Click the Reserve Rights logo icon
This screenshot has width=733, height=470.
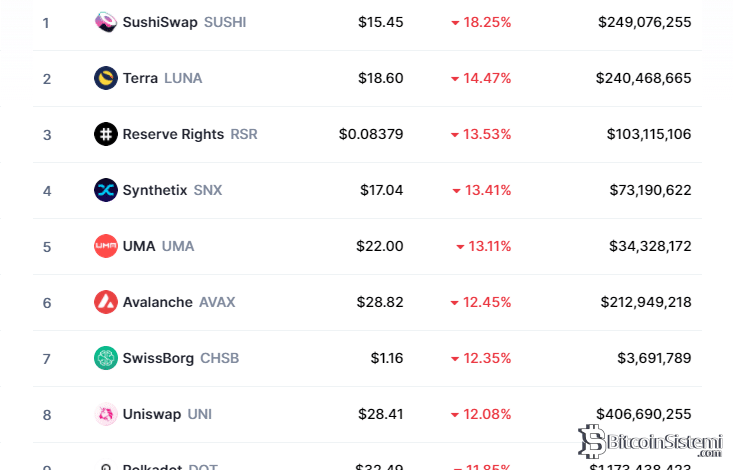click(x=106, y=134)
